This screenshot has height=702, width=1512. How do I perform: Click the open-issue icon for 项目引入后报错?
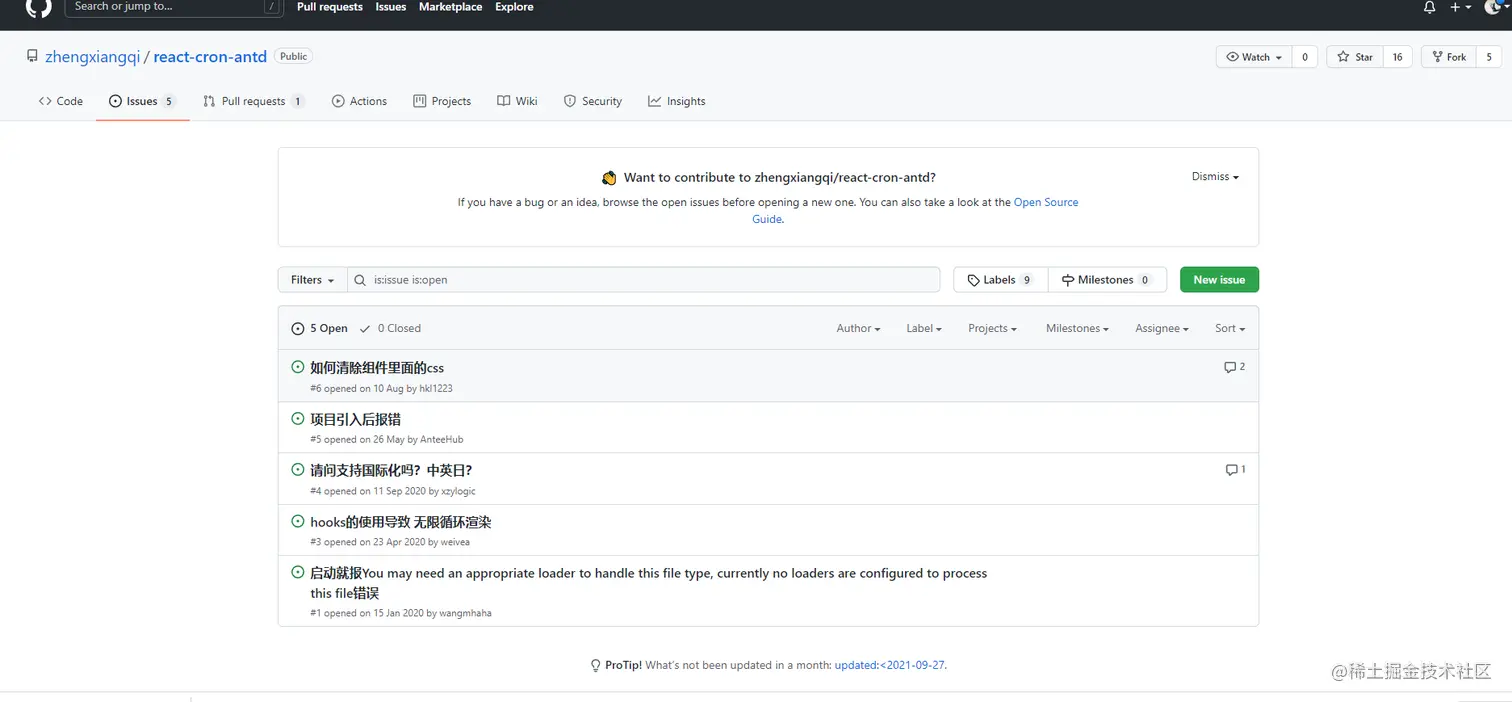[298, 419]
